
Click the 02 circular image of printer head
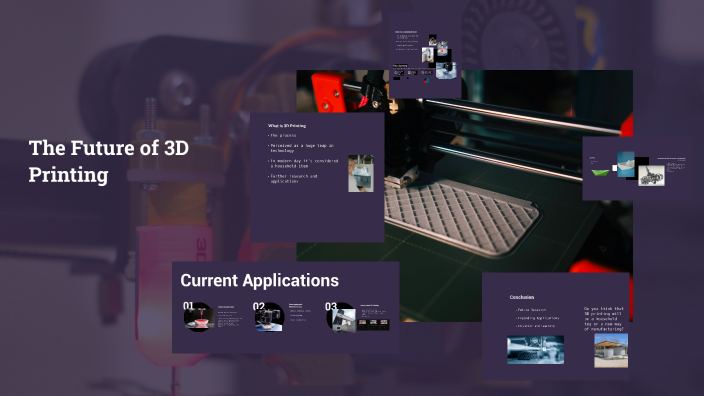point(269,317)
